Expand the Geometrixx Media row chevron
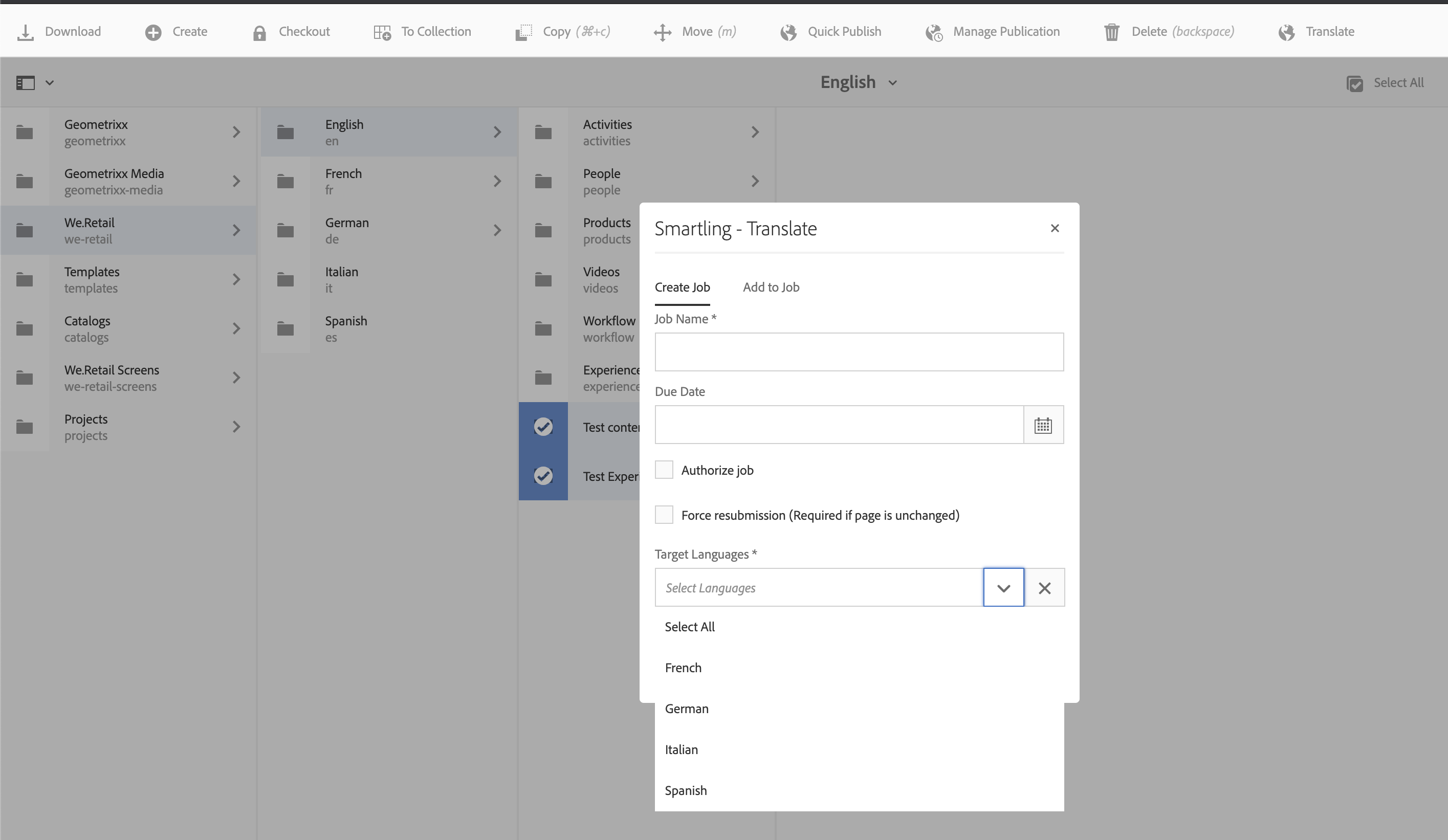The image size is (1448, 840). coord(236,181)
